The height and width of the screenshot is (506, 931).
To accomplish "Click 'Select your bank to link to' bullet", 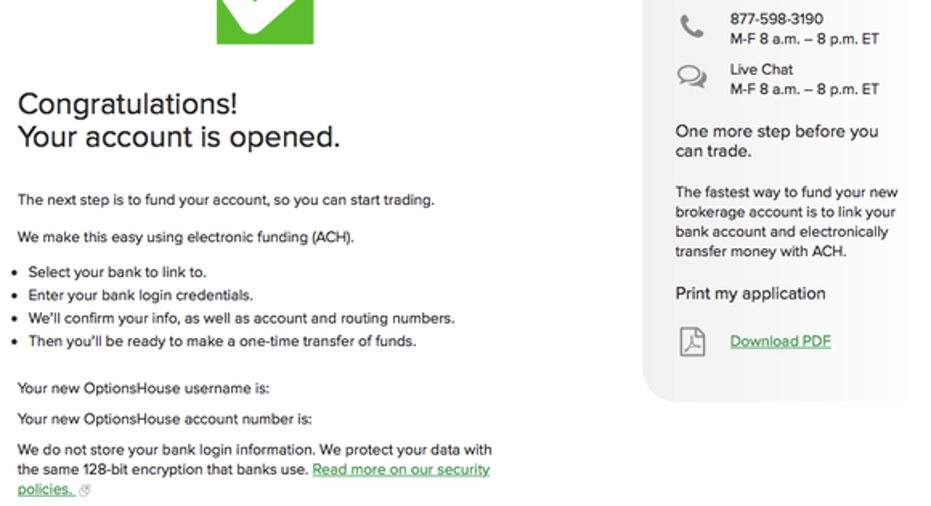I will pos(117,273).
